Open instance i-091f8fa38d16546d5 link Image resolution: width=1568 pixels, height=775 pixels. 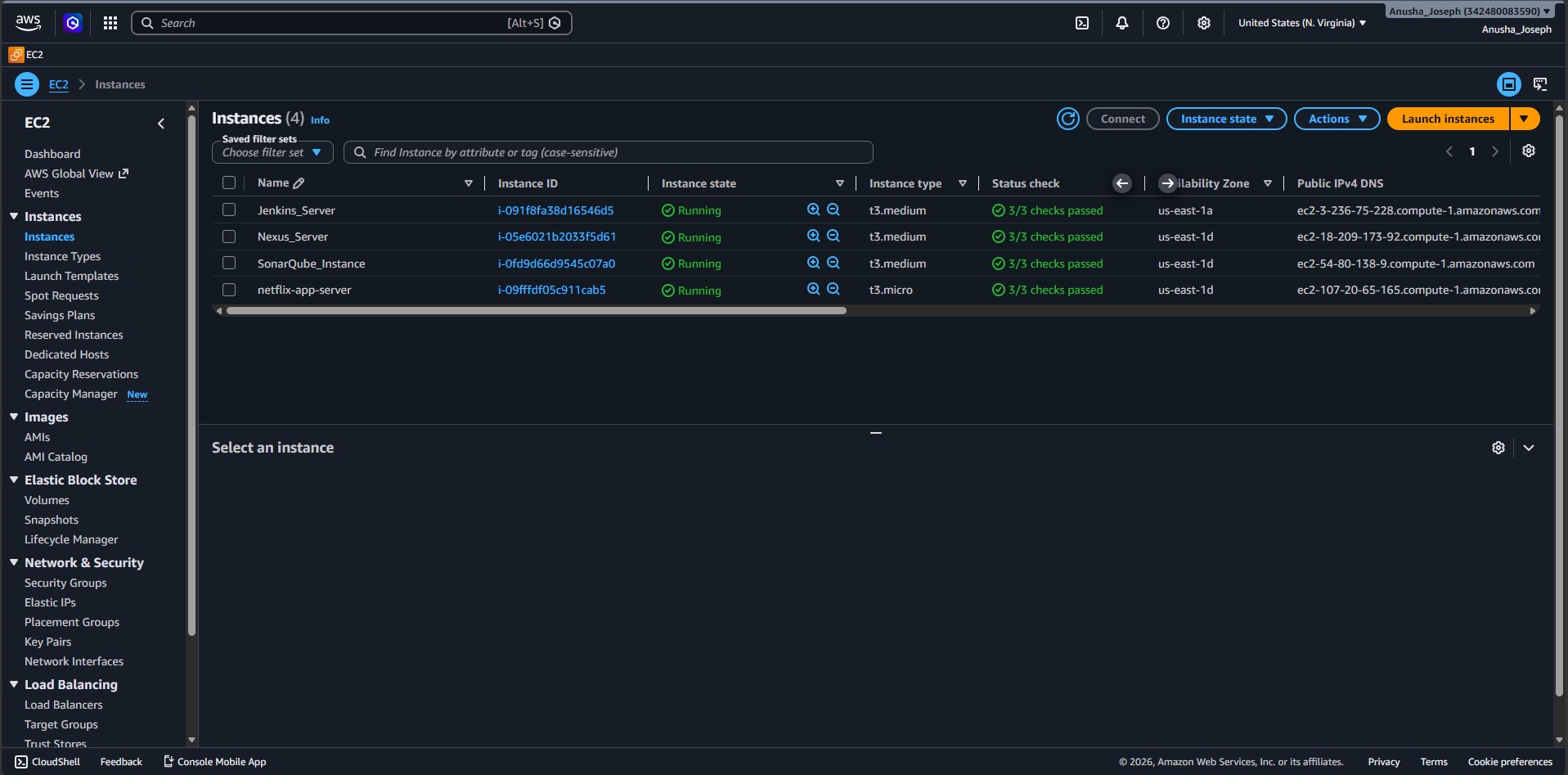tap(556, 210)
